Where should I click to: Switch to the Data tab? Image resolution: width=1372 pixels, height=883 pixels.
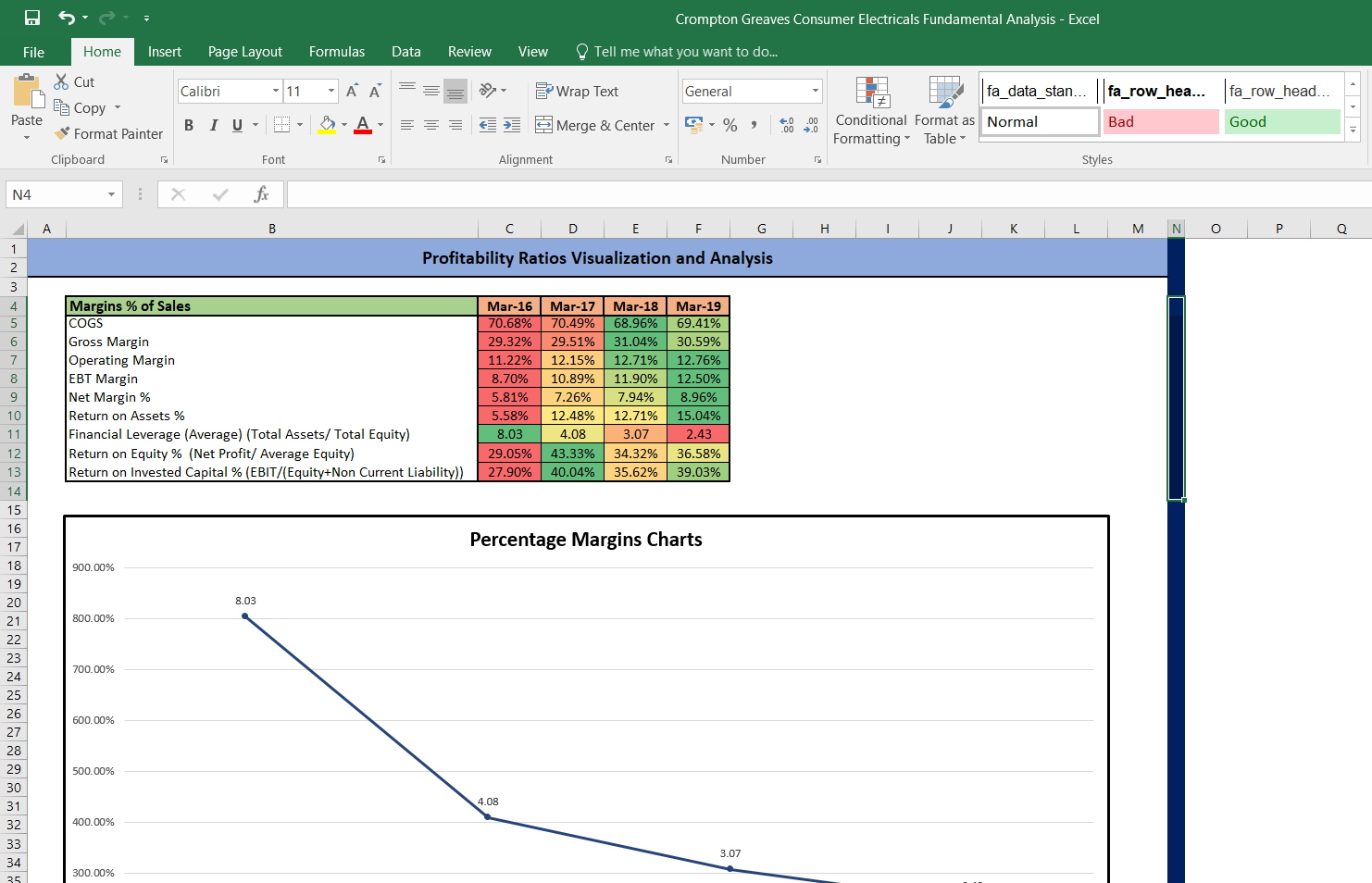point(406,52)
